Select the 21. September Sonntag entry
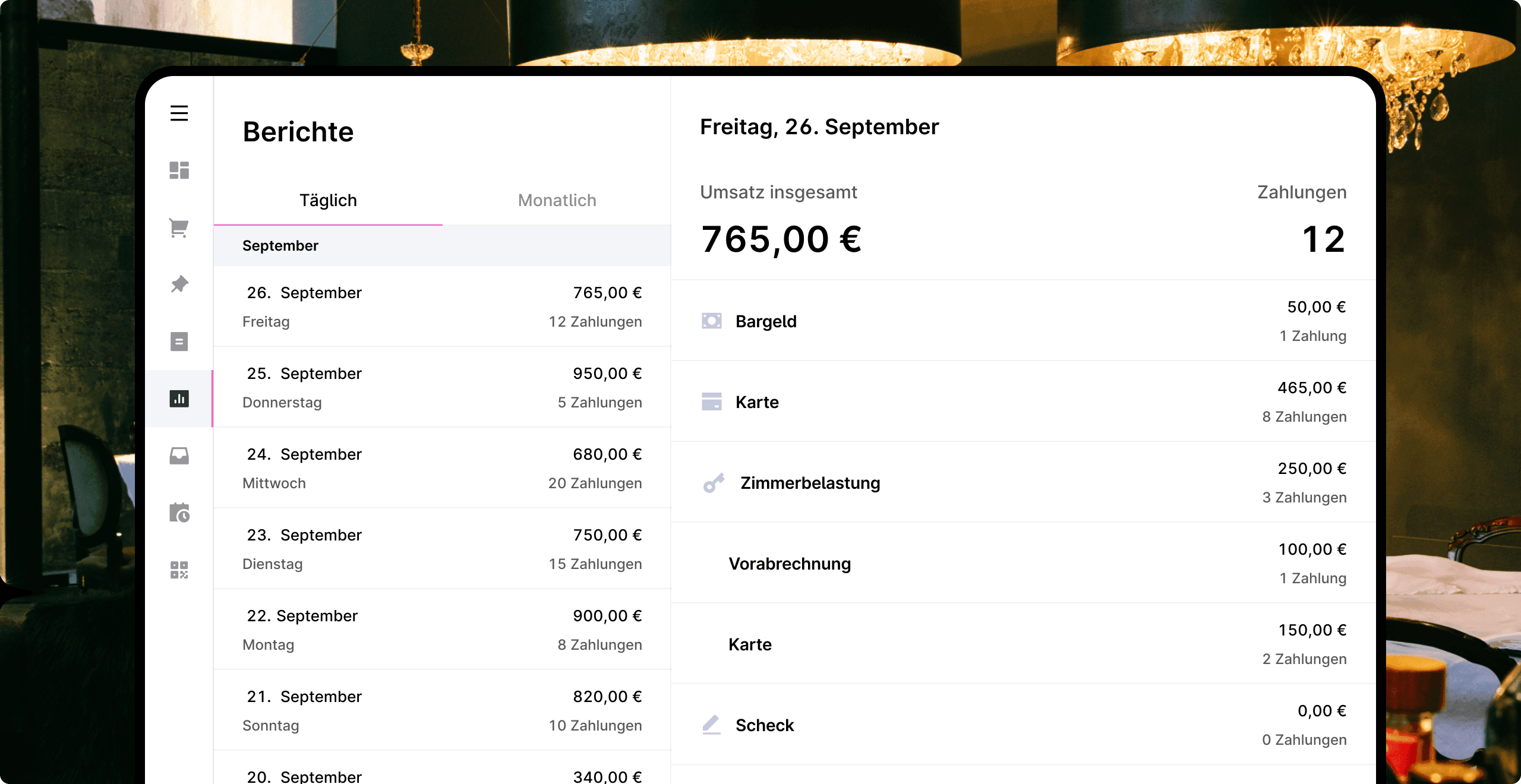This screenshot has height=784, width=1521. pyautogui.click(x=442, y=710)
